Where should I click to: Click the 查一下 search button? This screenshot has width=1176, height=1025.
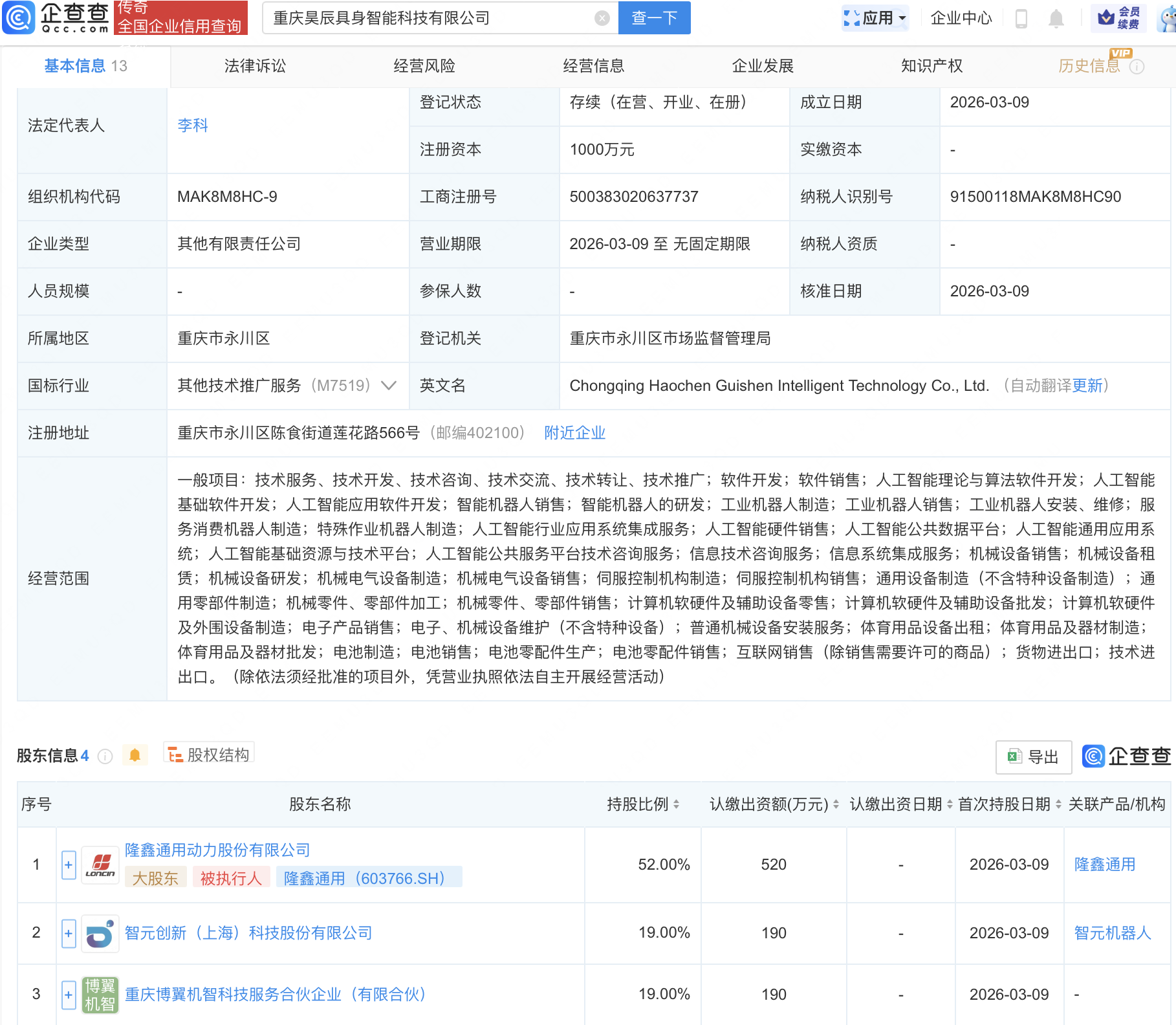(x=654, y=18)
